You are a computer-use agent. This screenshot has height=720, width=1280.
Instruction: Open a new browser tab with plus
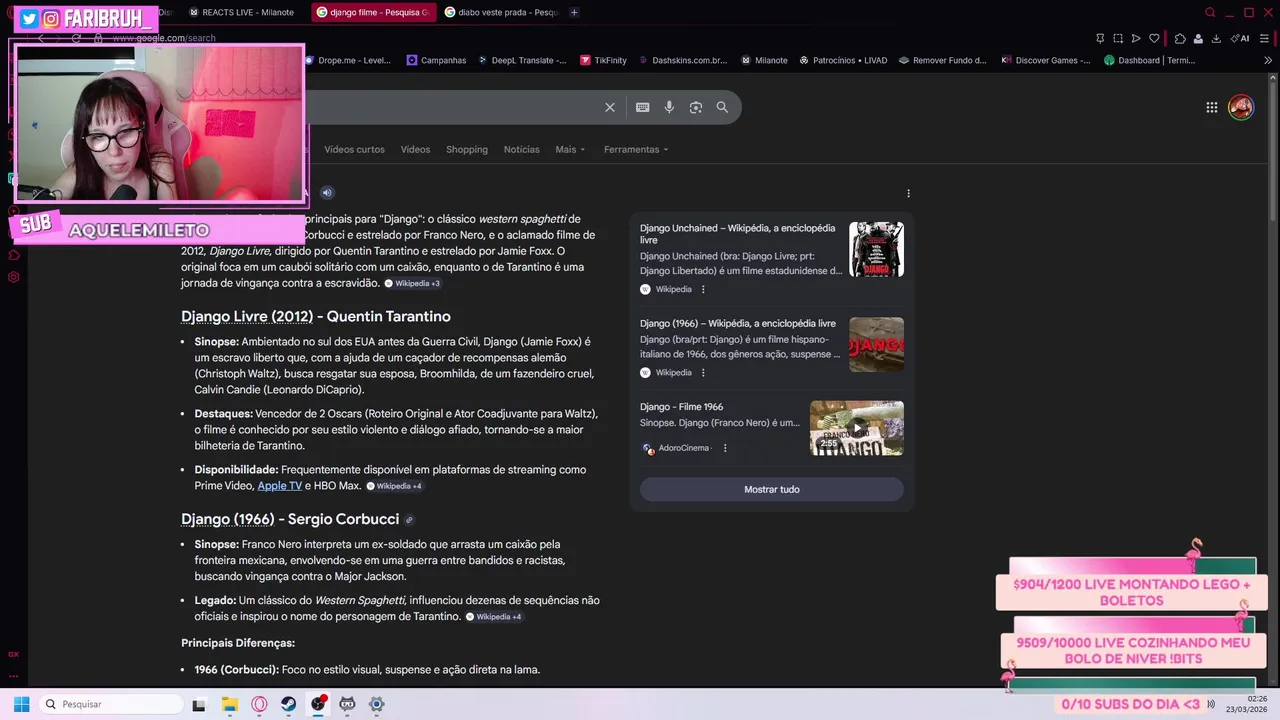pos(574,12)
